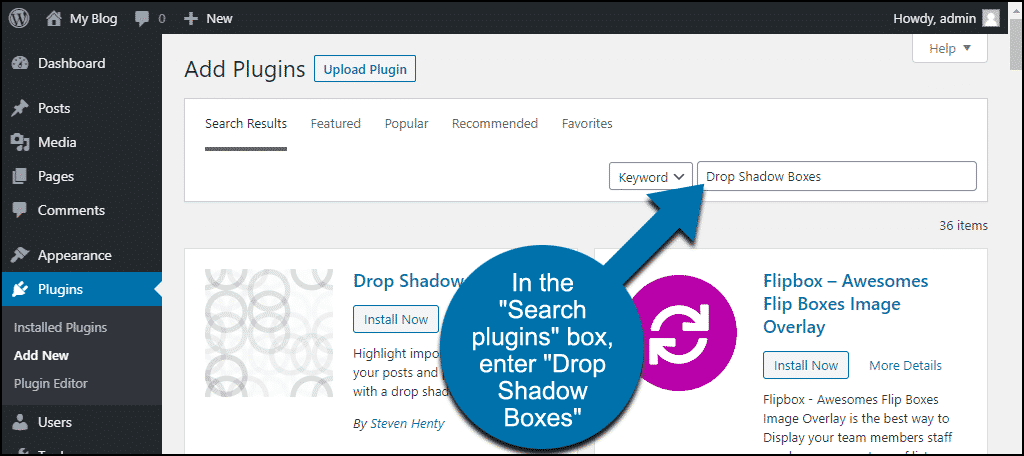Click the Dashboard gauge icon
1024x456 pixels.
[x=20, y=63]
